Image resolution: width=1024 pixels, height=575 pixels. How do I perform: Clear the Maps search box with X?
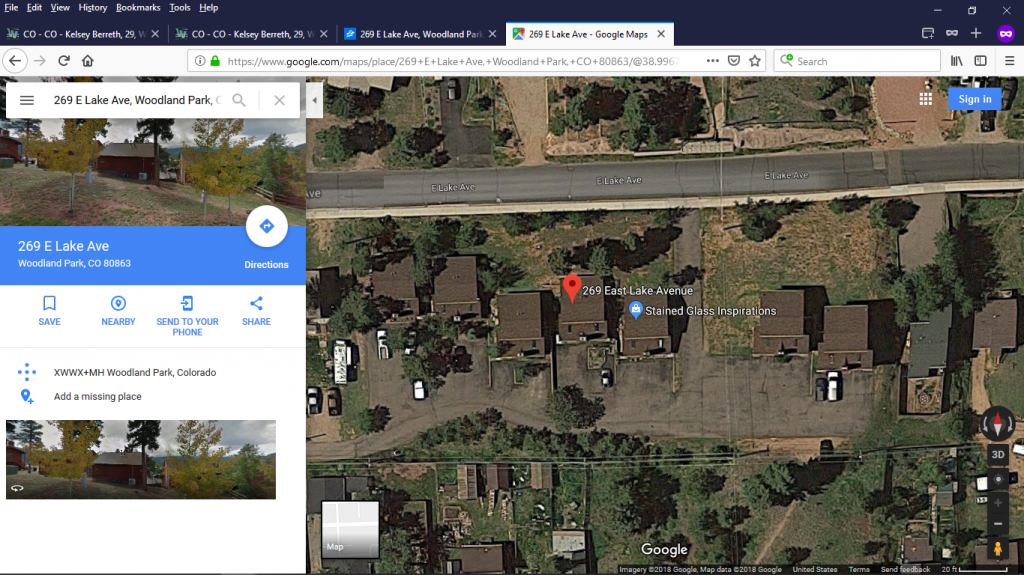[280, 100]
